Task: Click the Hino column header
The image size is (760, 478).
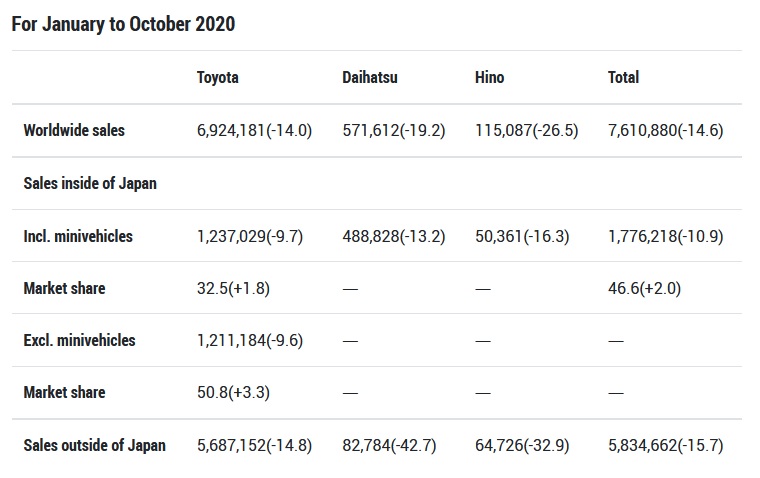Action: pyautogui.click(x=489, y=77)
